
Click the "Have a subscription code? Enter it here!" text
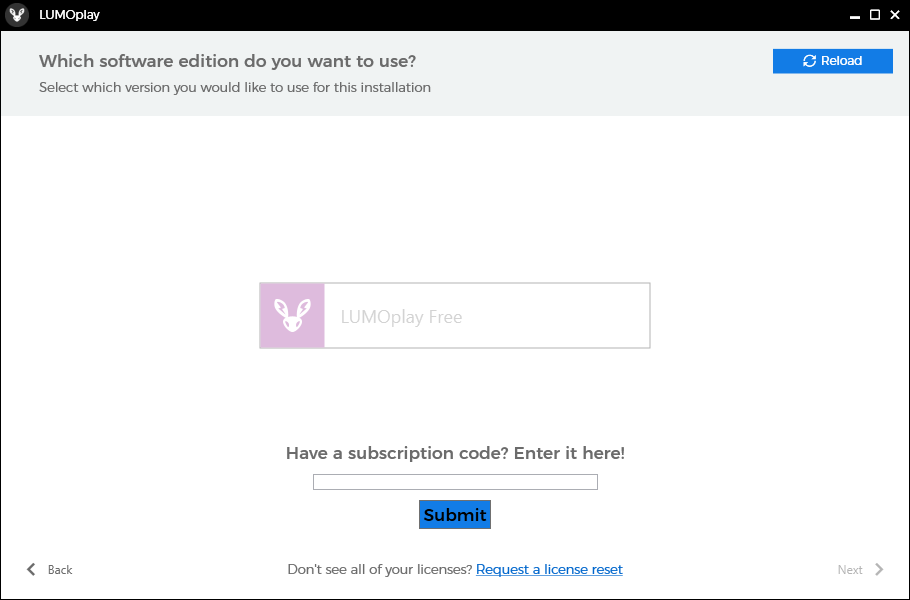pos(455,453)
